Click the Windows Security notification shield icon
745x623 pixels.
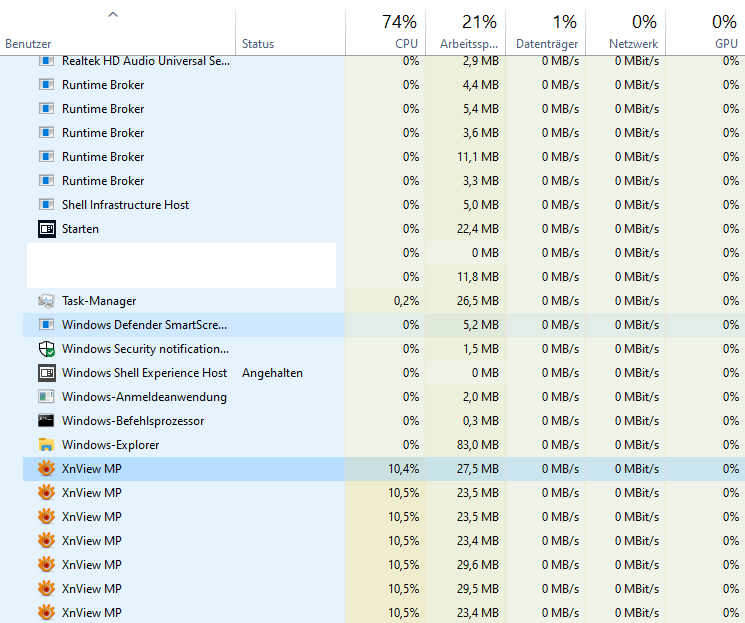pos(47,349)
